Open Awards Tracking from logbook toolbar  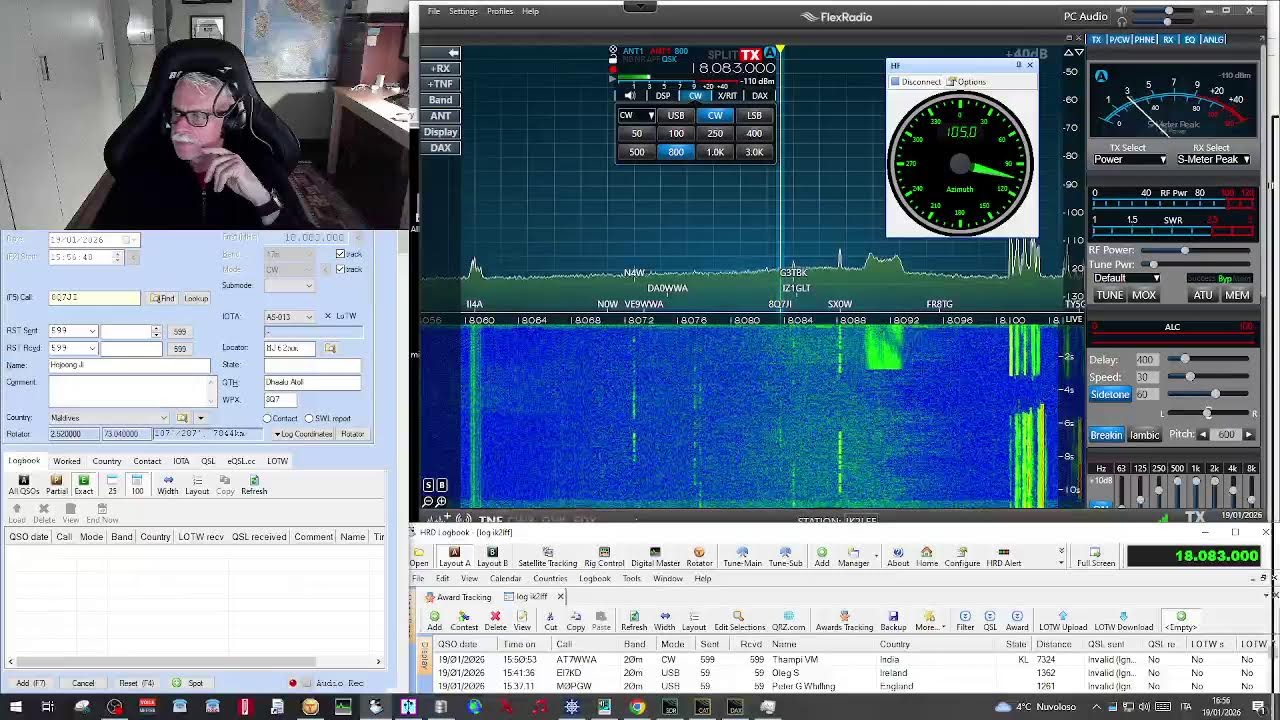coord(844,621)
